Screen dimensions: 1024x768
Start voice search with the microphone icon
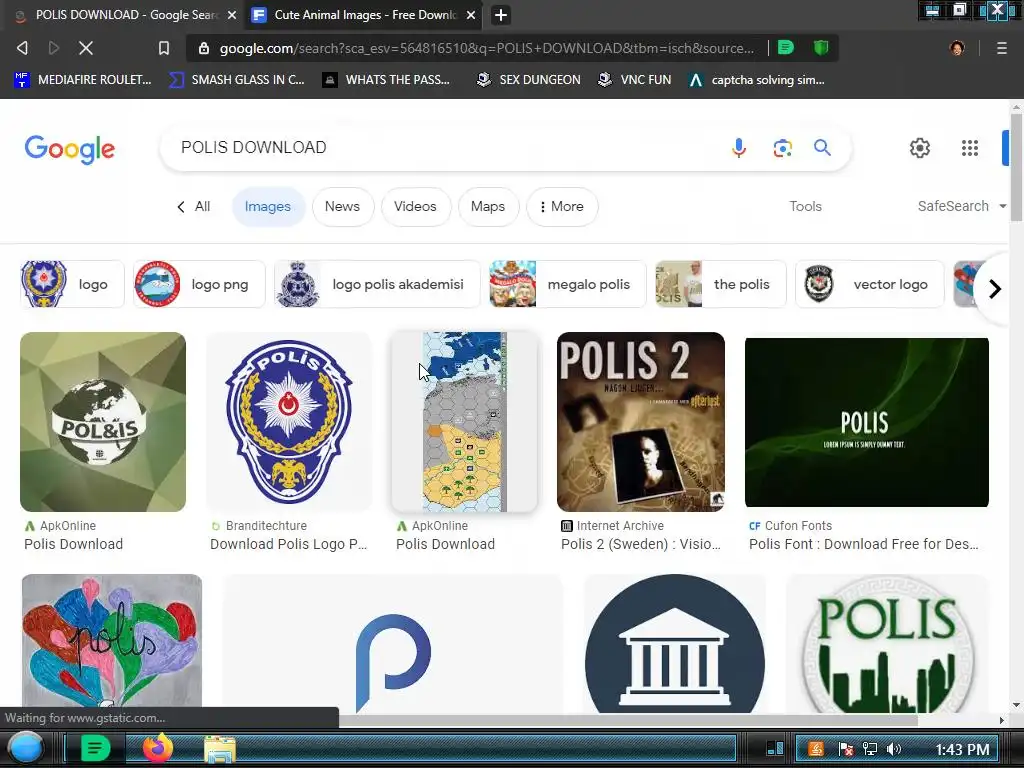click(739, 148)
